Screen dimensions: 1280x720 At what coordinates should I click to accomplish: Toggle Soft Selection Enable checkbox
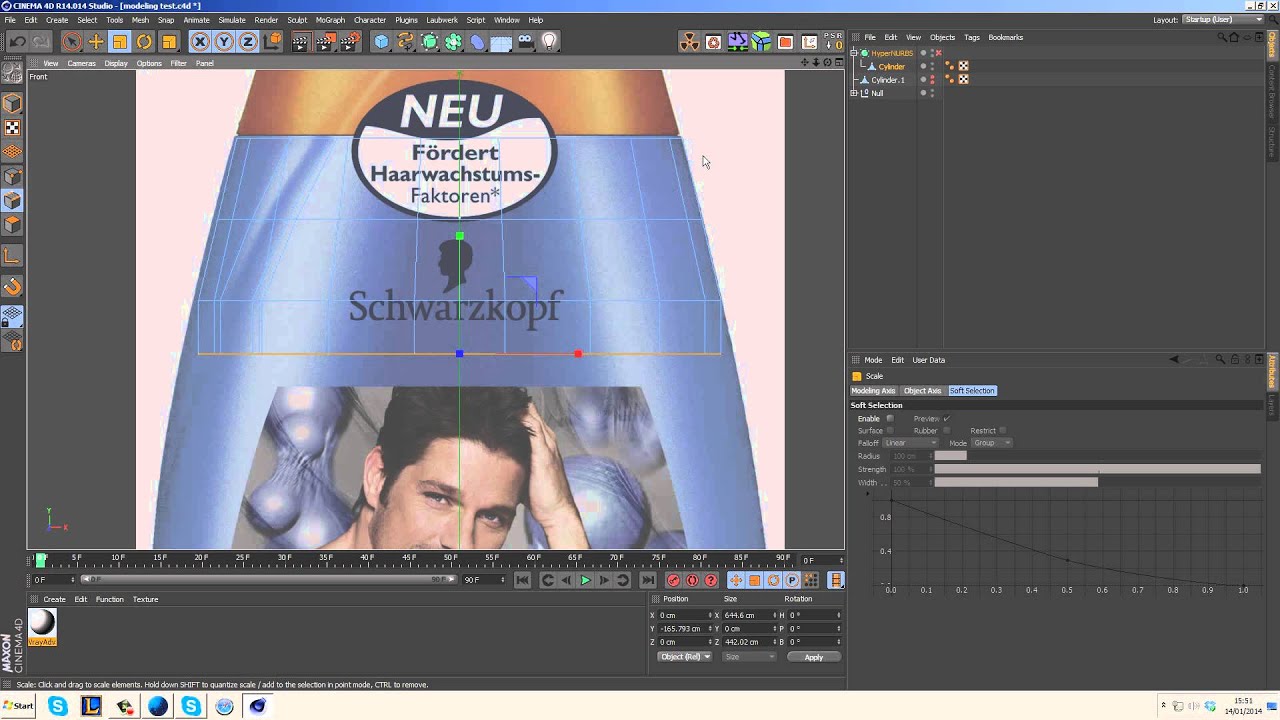(889, 418)
